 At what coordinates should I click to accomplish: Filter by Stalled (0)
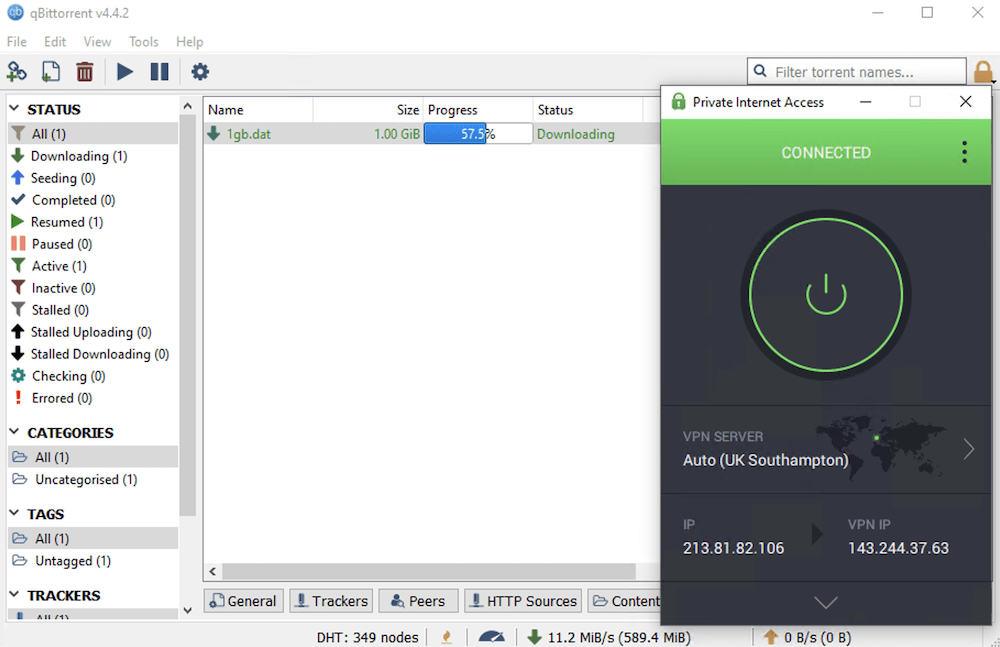93,309
